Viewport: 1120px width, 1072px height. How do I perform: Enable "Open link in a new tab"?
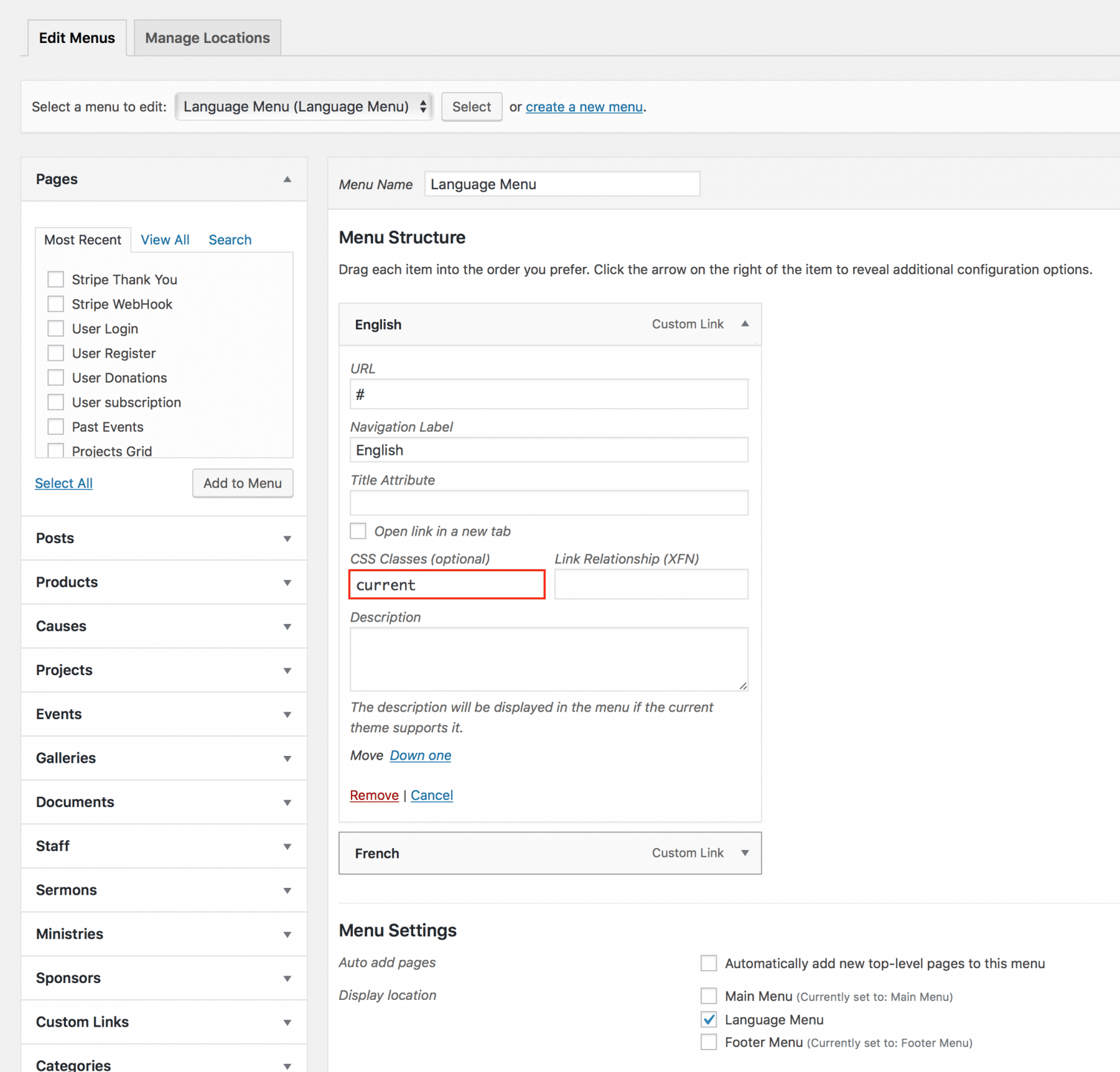click(x=358, y=531)
